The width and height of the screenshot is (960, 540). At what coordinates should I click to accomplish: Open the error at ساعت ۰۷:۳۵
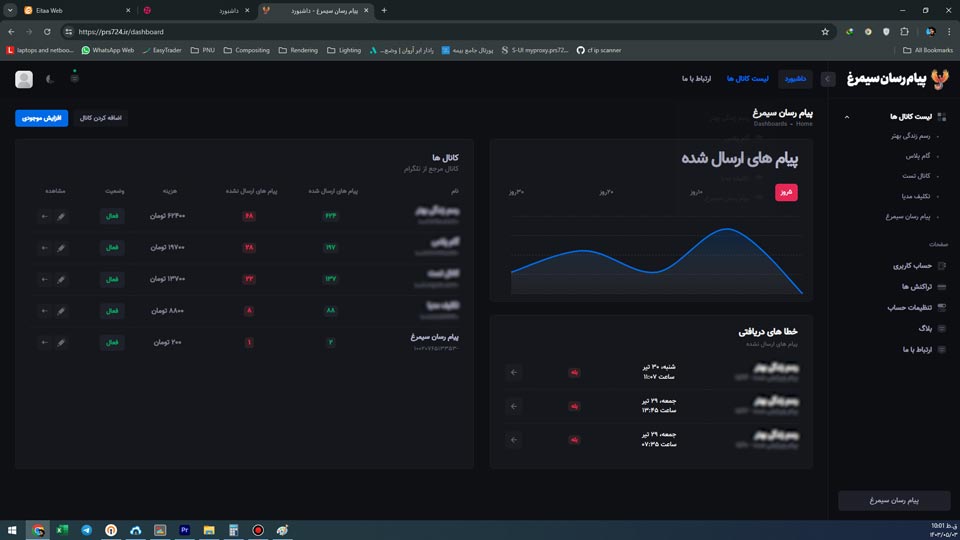pos(514,440)
